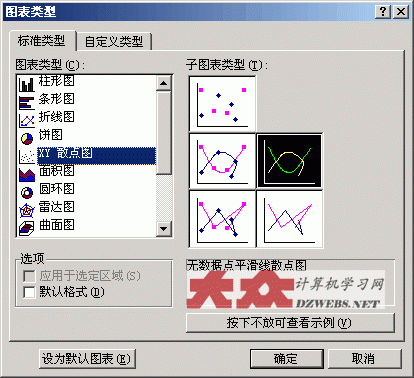This screenshot has height=378, width=414.
Task: Select the 圆环图 doughnut chart icon
Action: [27, 192]
